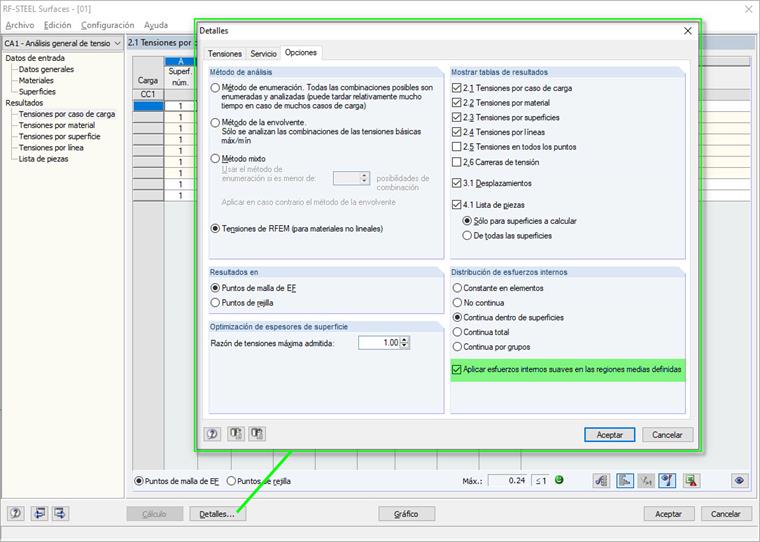Open the Ayuda menu
760x542 pixels.
(x=156, y=25)
